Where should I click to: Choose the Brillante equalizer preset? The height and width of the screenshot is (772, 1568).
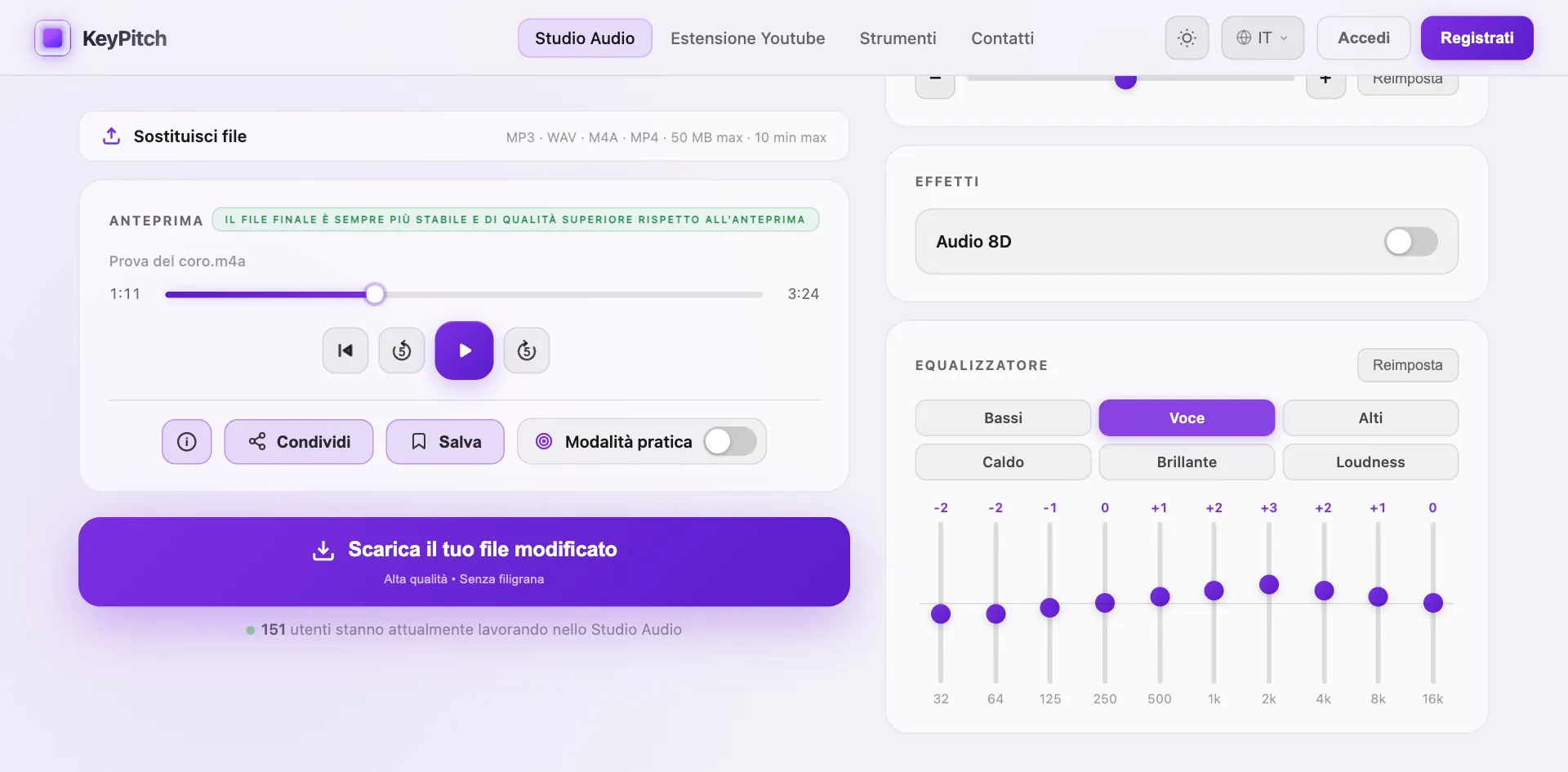[x=1187, y=462]
